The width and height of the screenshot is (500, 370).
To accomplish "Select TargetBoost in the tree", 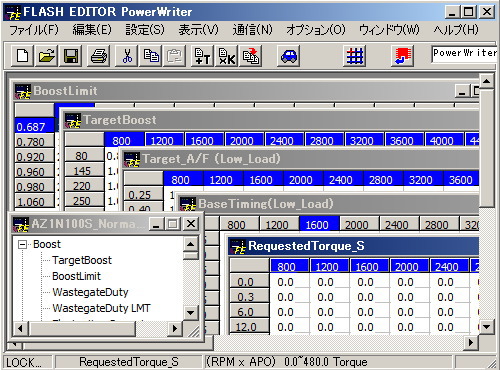I will (x=82, y=260).
